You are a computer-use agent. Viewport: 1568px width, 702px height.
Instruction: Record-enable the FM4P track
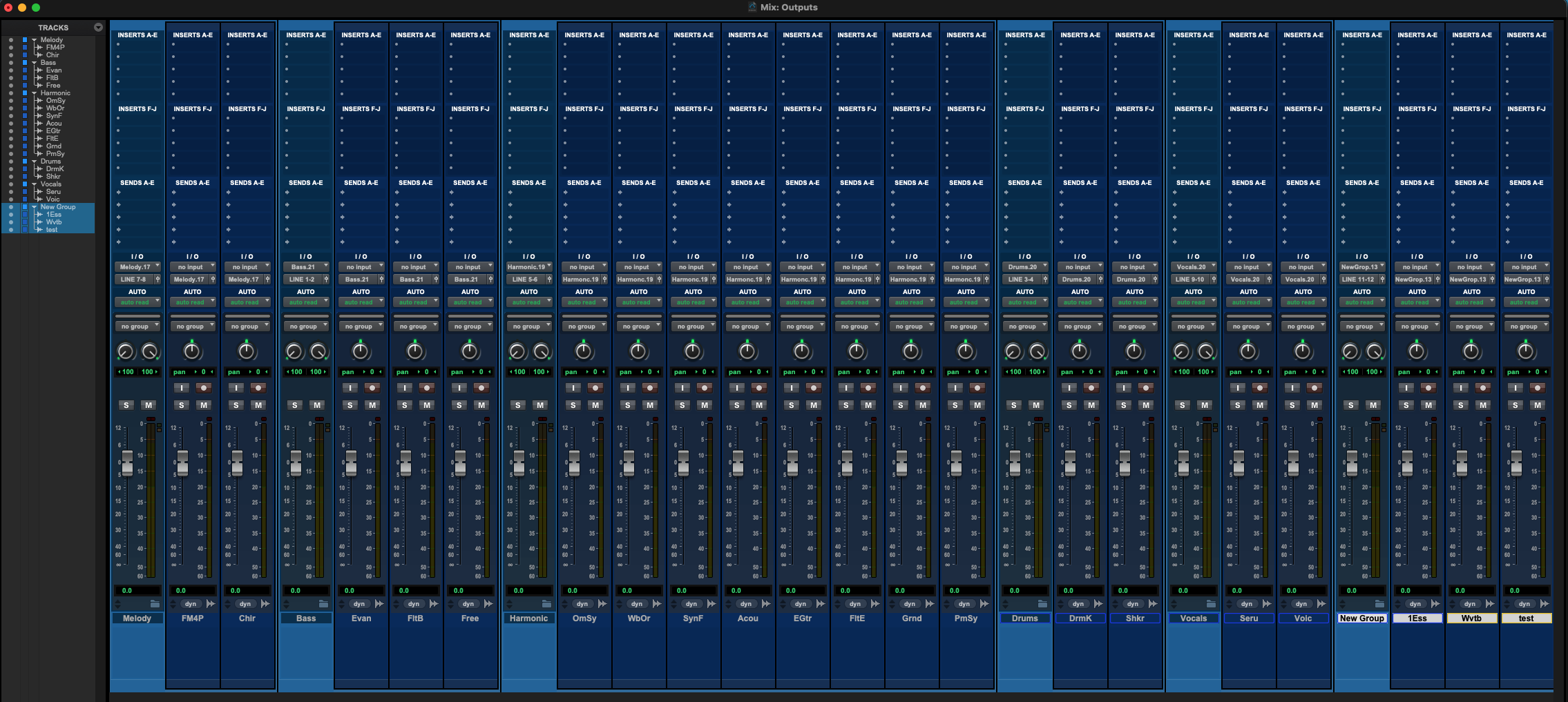(x=203, y=387)
